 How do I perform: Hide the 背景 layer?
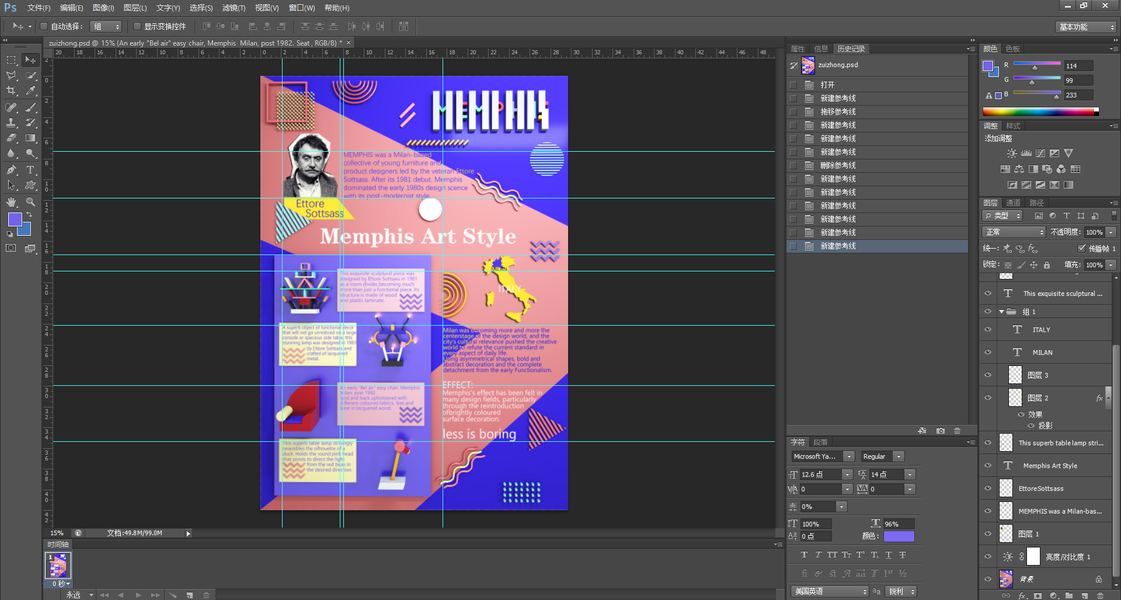tap(988, 579)
